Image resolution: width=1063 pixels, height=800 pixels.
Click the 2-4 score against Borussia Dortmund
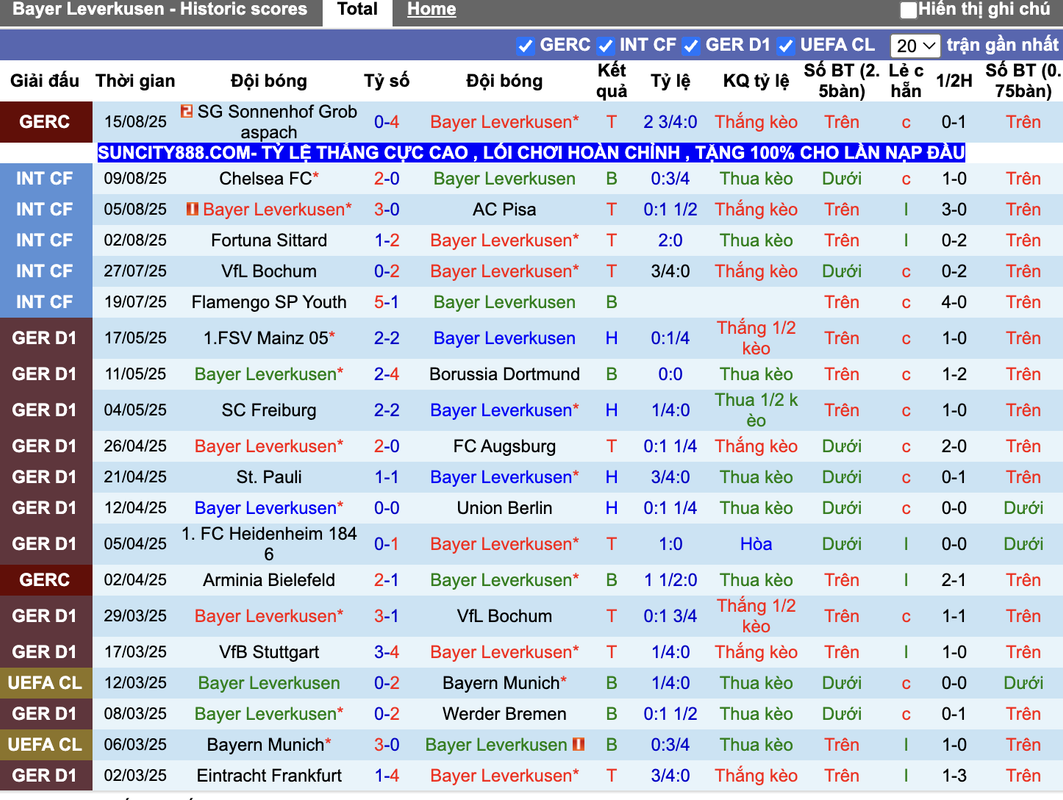click(x=386, y=374)
